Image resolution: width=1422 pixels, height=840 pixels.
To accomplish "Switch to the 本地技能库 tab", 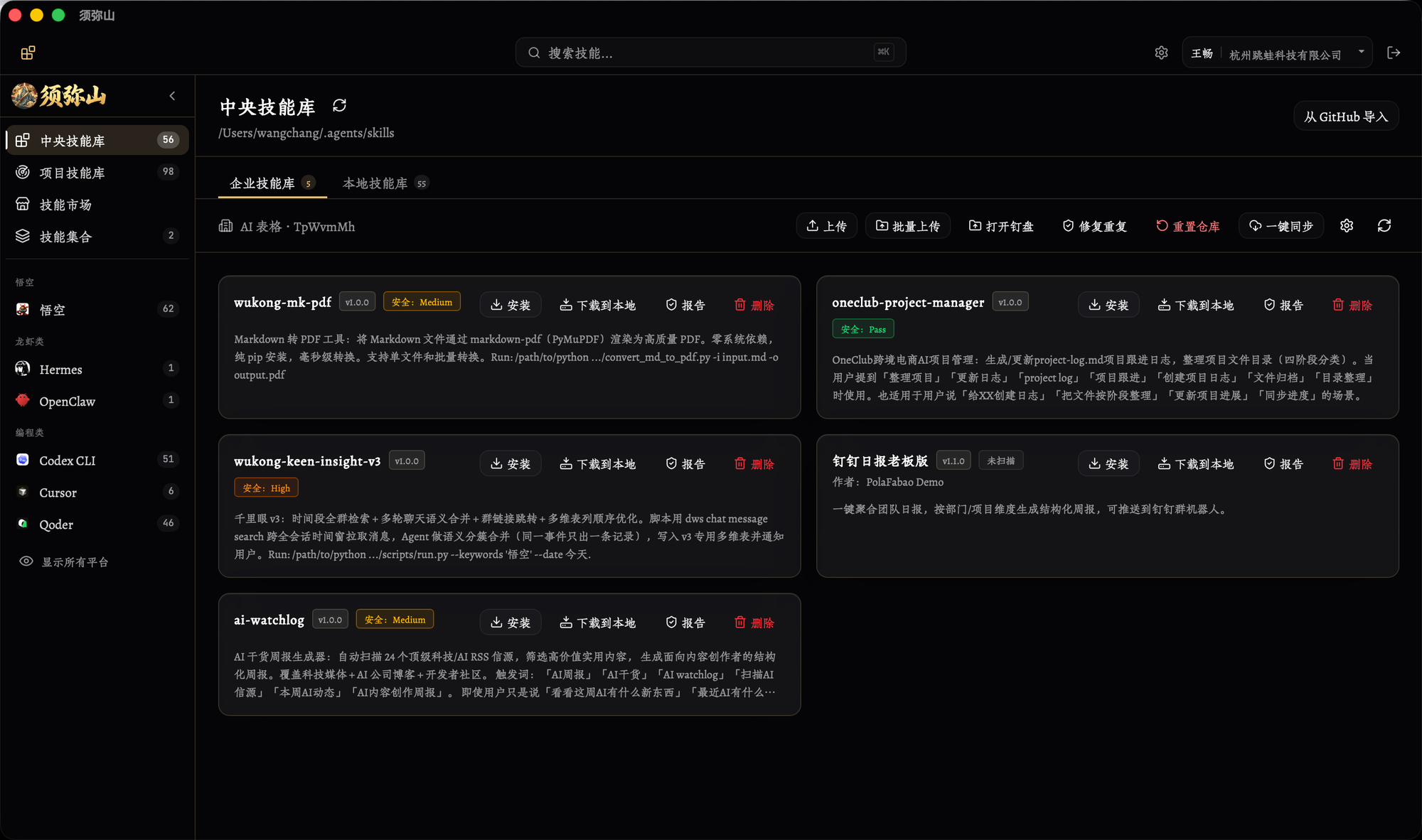I will [385, 183].
